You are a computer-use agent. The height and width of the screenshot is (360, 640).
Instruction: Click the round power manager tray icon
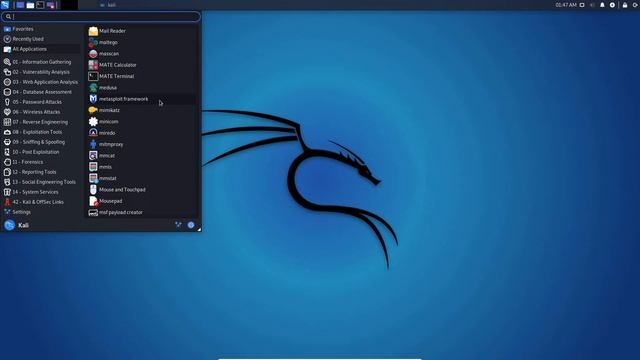(612, 5)
